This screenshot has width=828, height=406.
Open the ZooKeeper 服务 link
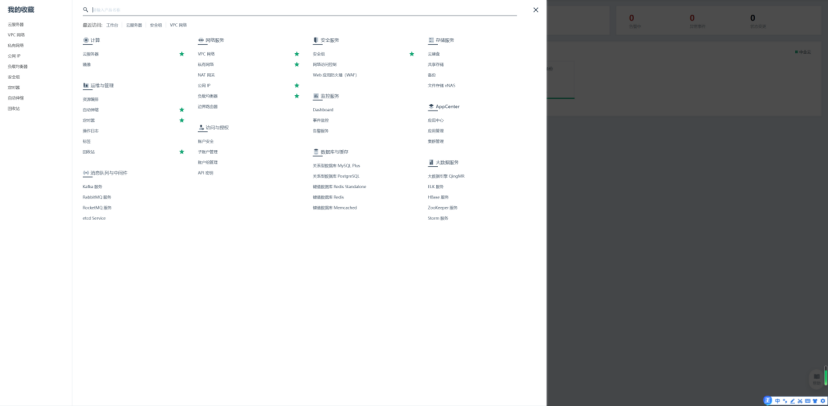[443, 207]
